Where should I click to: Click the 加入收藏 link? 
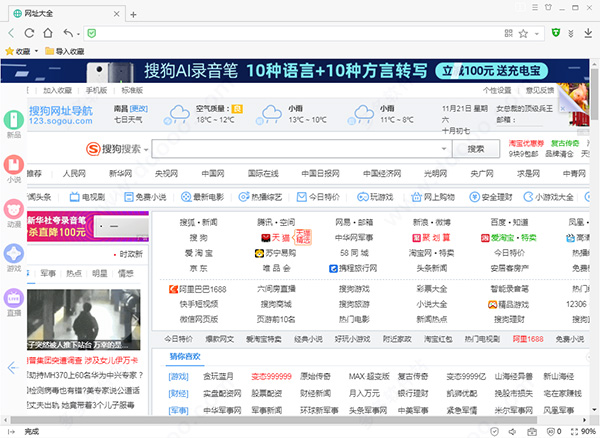click(57, 90)
